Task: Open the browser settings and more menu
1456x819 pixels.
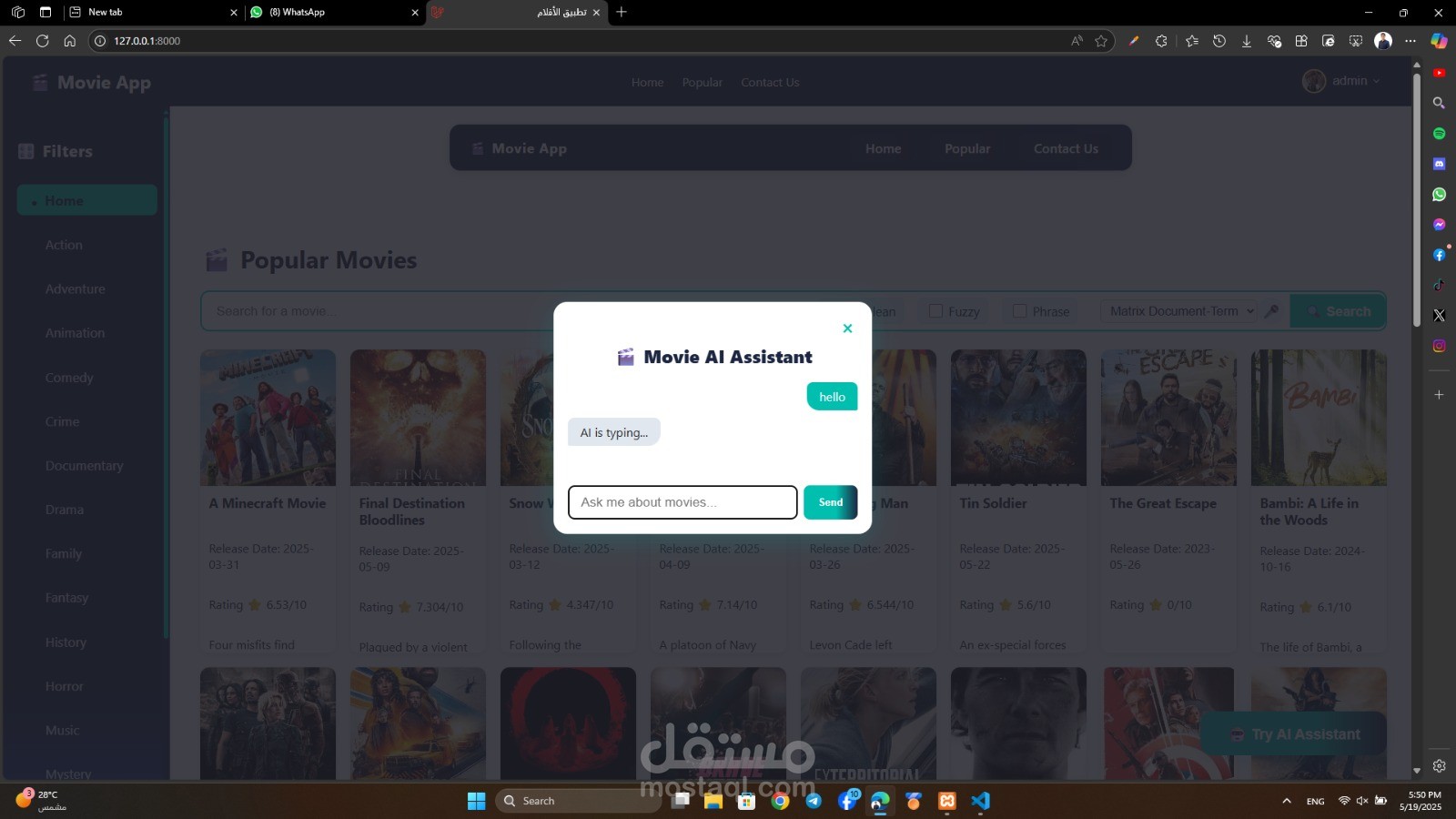Action: click(x=1410, y=41)
